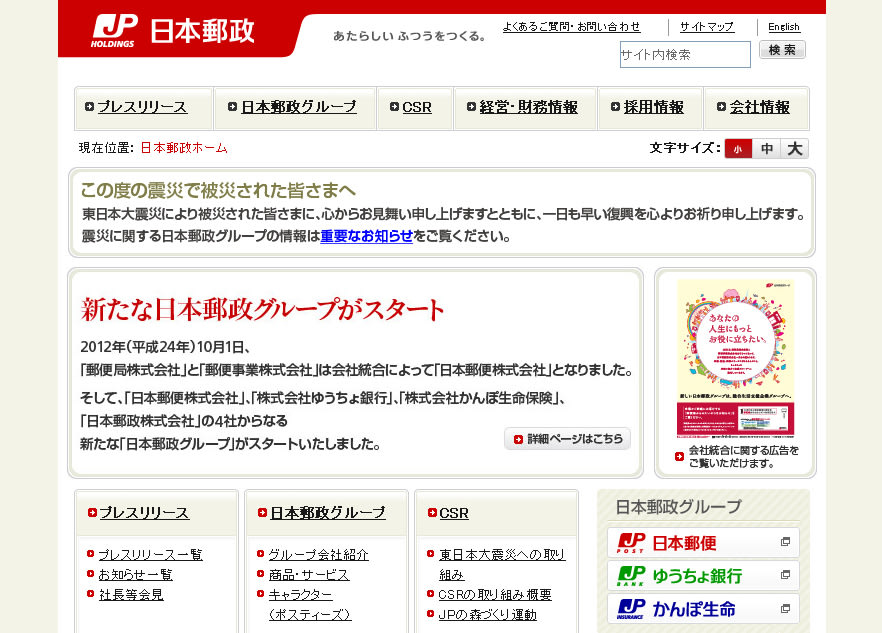Image resolution: width=882 pixels, height=633 pixels.
Task: Set text size to large (大)
Action: coord(795,149)
